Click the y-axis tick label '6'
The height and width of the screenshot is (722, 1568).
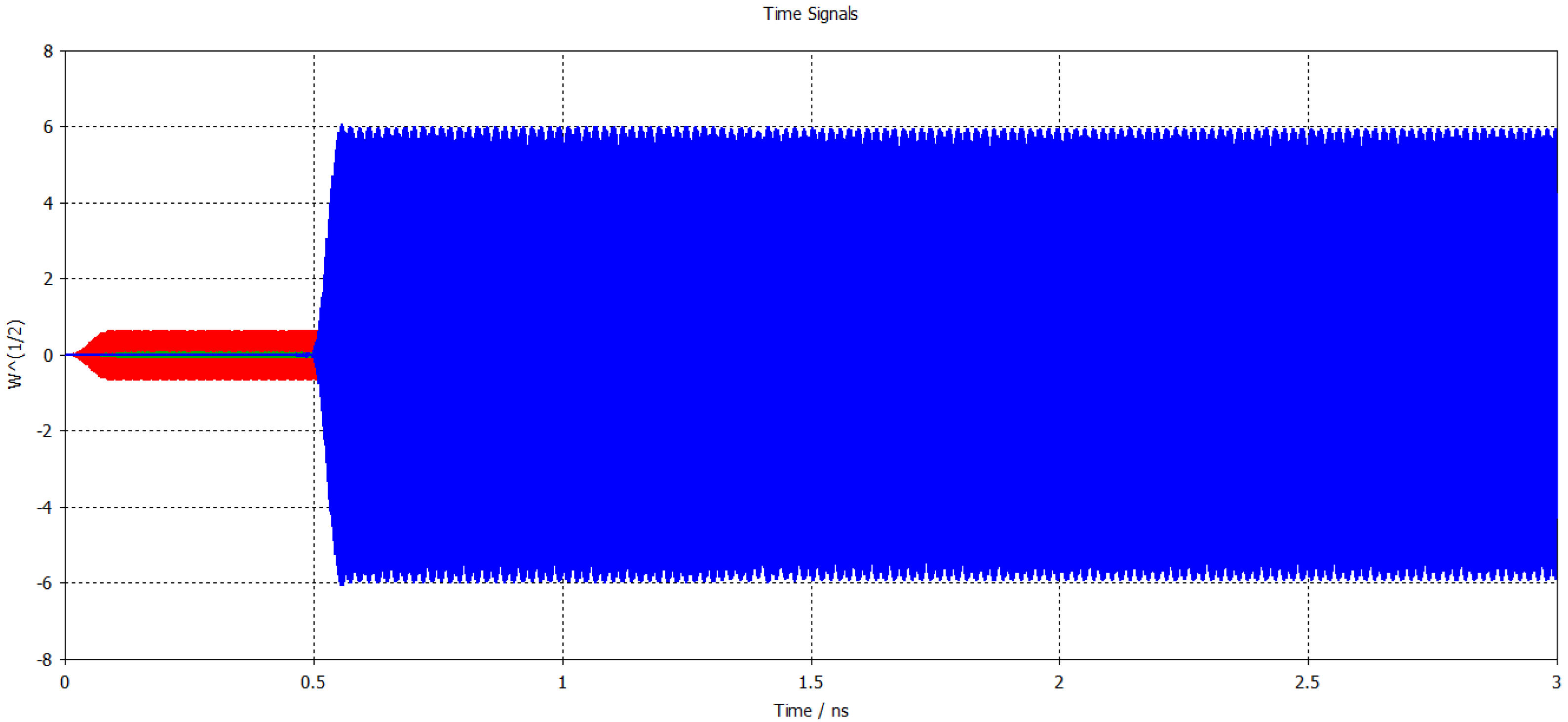[x=48, y=127]
